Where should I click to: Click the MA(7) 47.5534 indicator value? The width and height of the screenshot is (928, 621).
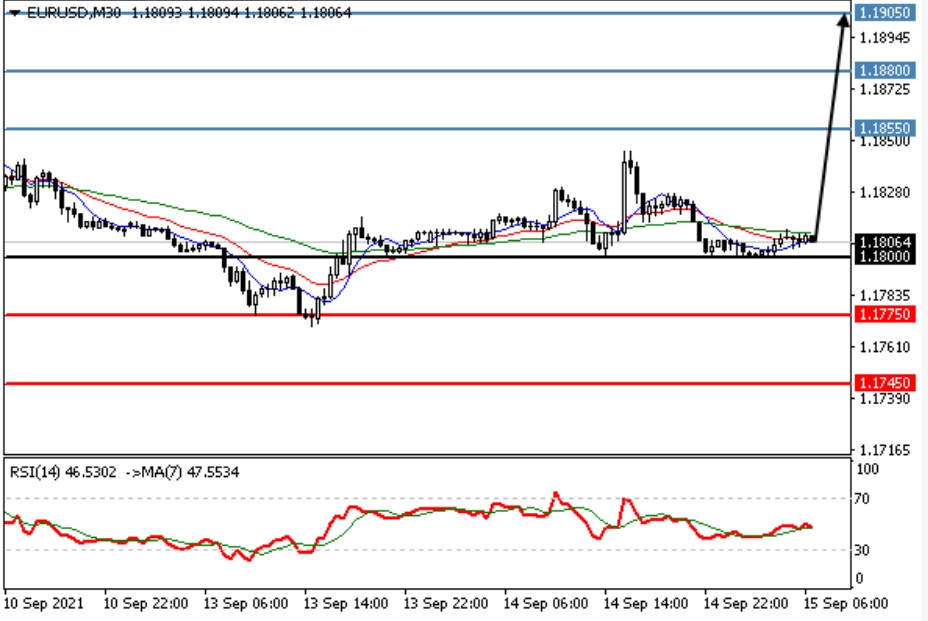coord(190,472)
